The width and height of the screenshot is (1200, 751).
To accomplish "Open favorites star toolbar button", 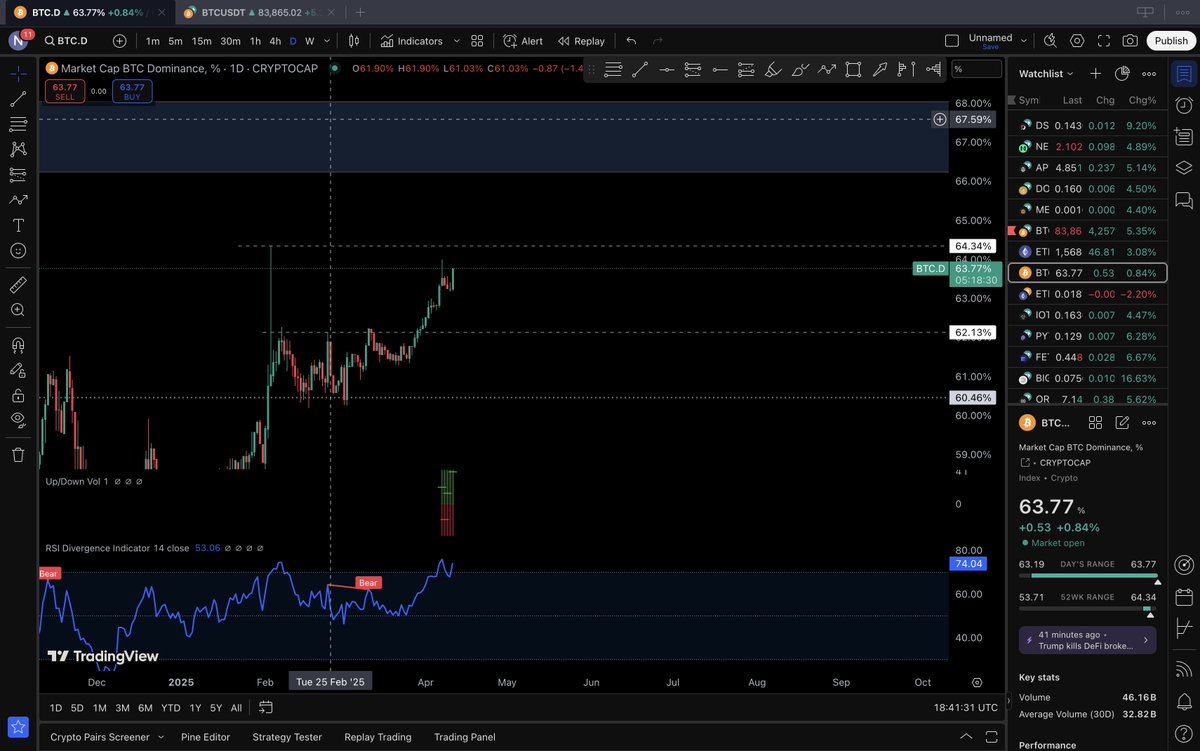I will tap(18, 727).
